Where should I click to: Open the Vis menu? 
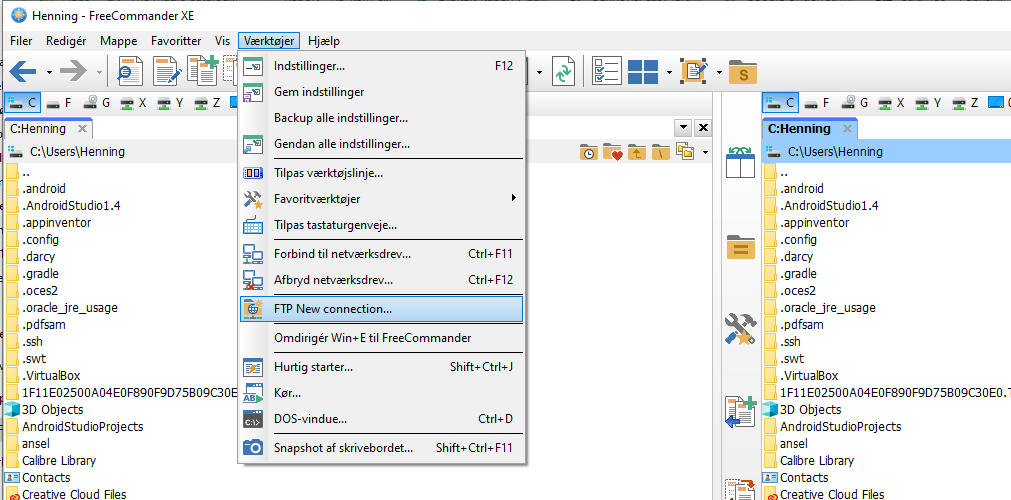(222, 41)
